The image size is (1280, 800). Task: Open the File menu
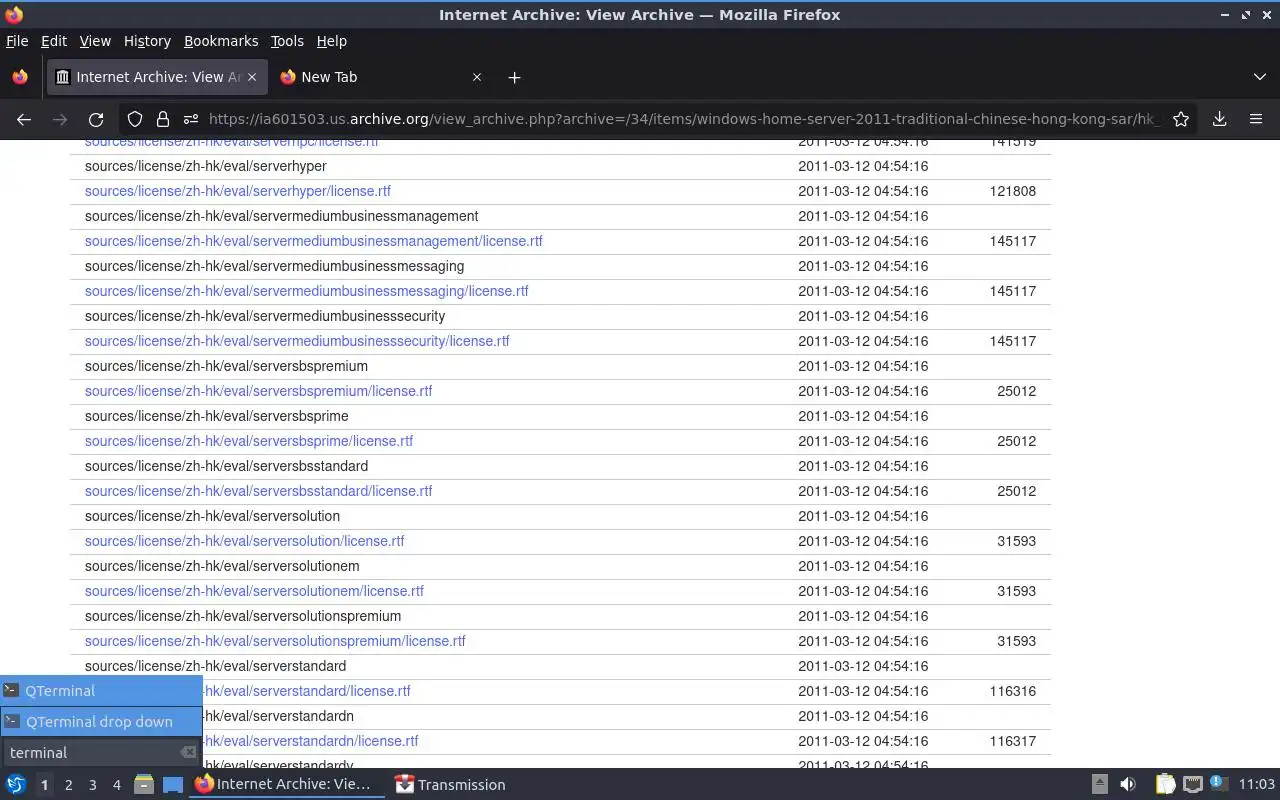click(x=17, y=41)
